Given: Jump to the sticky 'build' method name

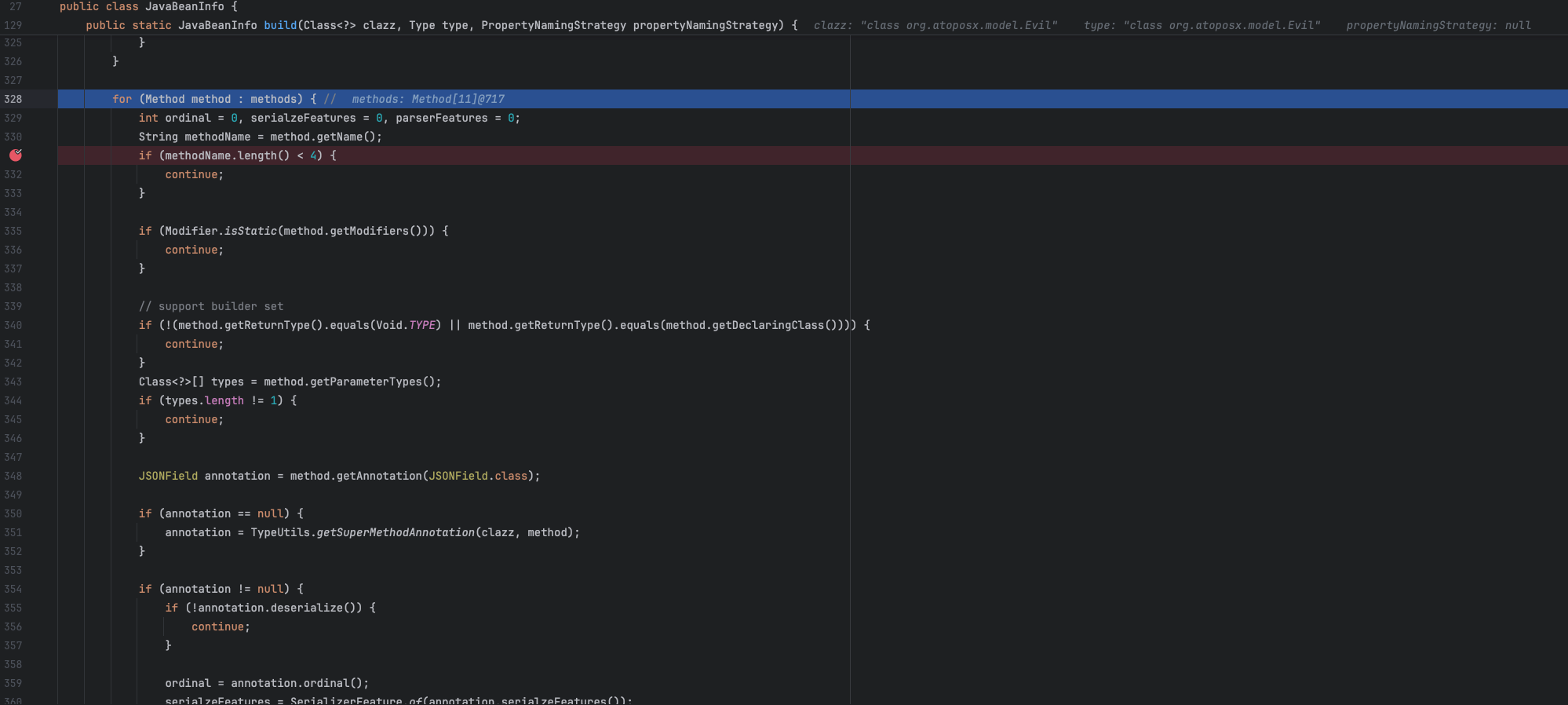Looking at the screenshot, I should (279, 26).
